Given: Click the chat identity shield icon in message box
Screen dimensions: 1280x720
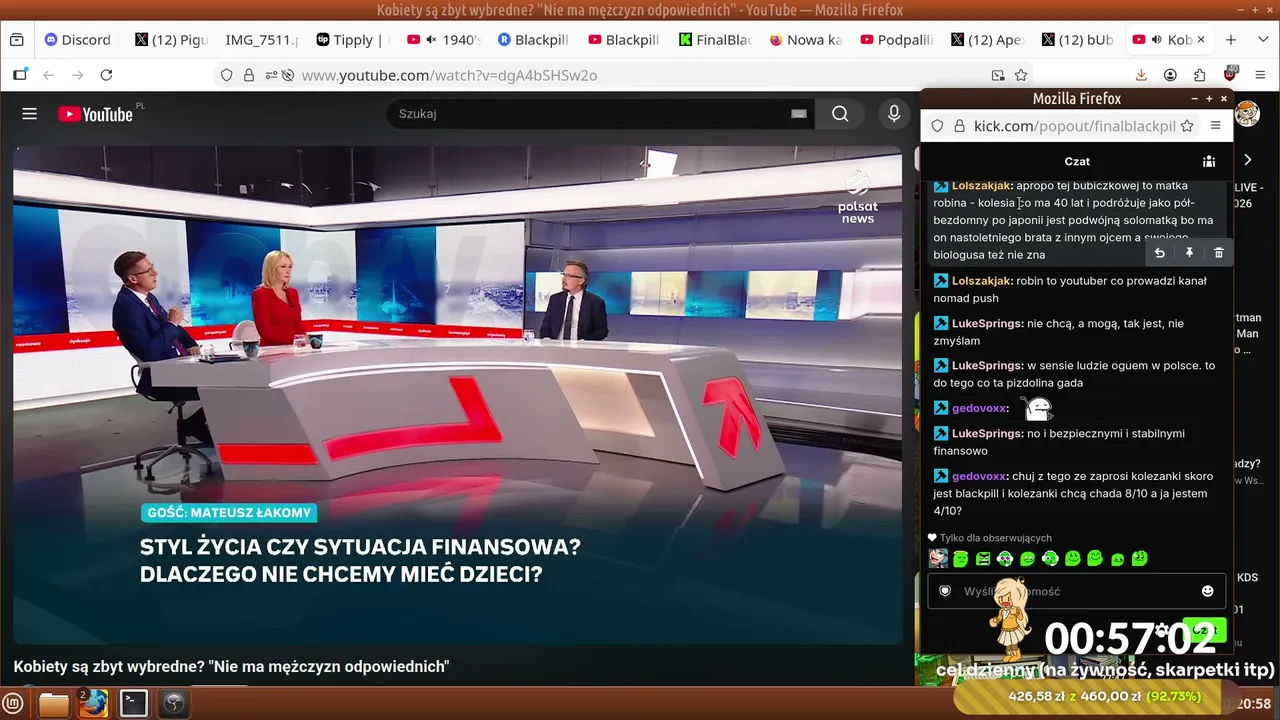Looking at the screenshot, I should pos(945,591).
